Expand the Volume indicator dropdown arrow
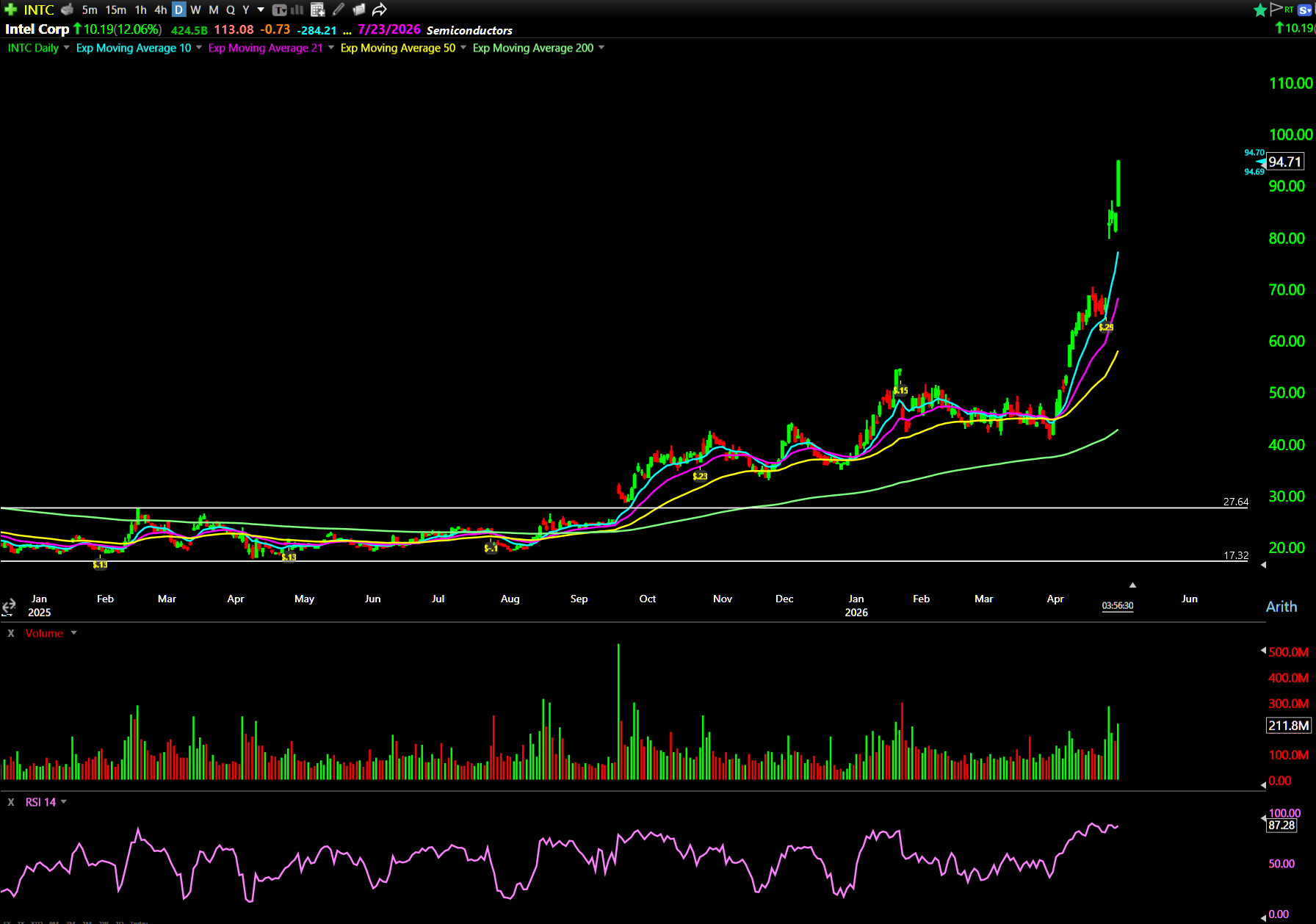The image size is (1316, 924). tap(74, 633)
